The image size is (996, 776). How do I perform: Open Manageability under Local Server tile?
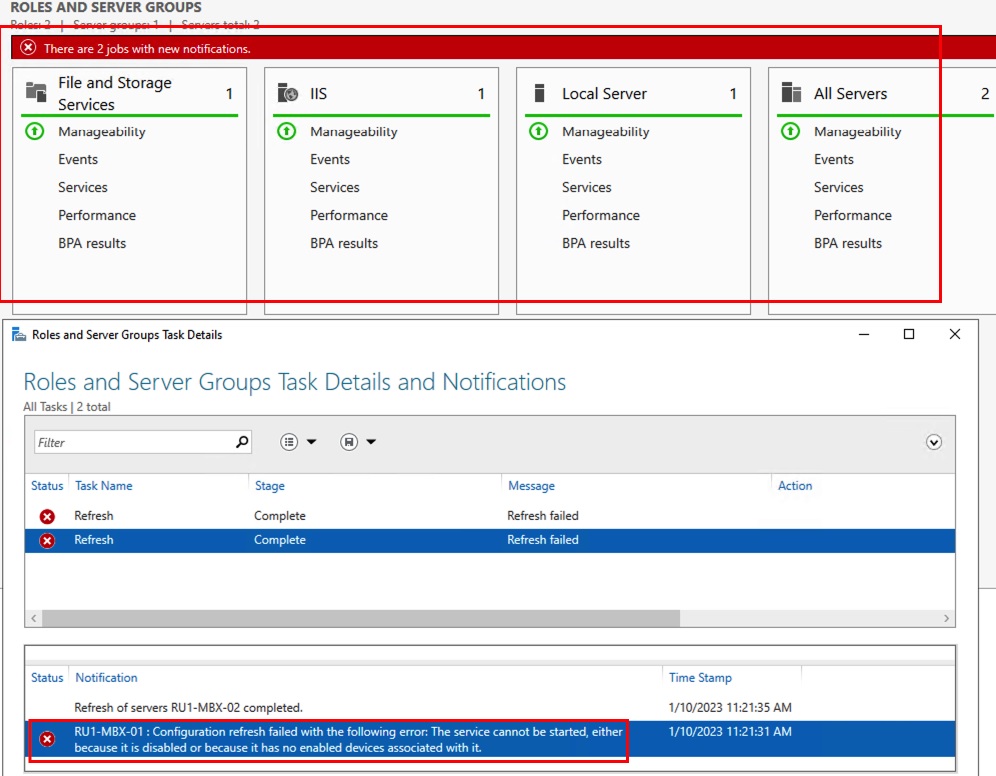point(605,131)
